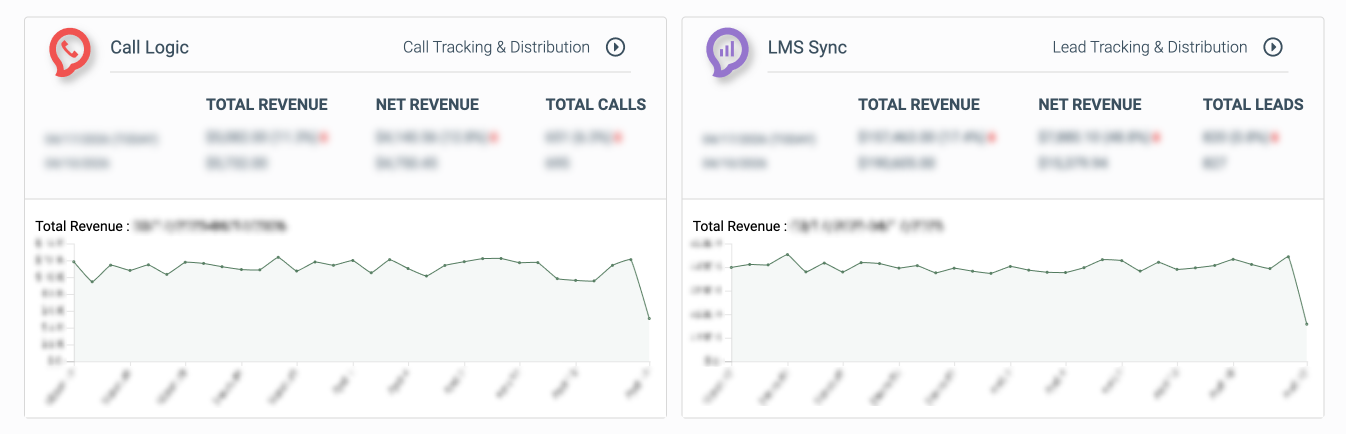1346x434 pixels.
Task: Click arrow icon beside Call Tracking & Distribution
Action: (616, 47)
